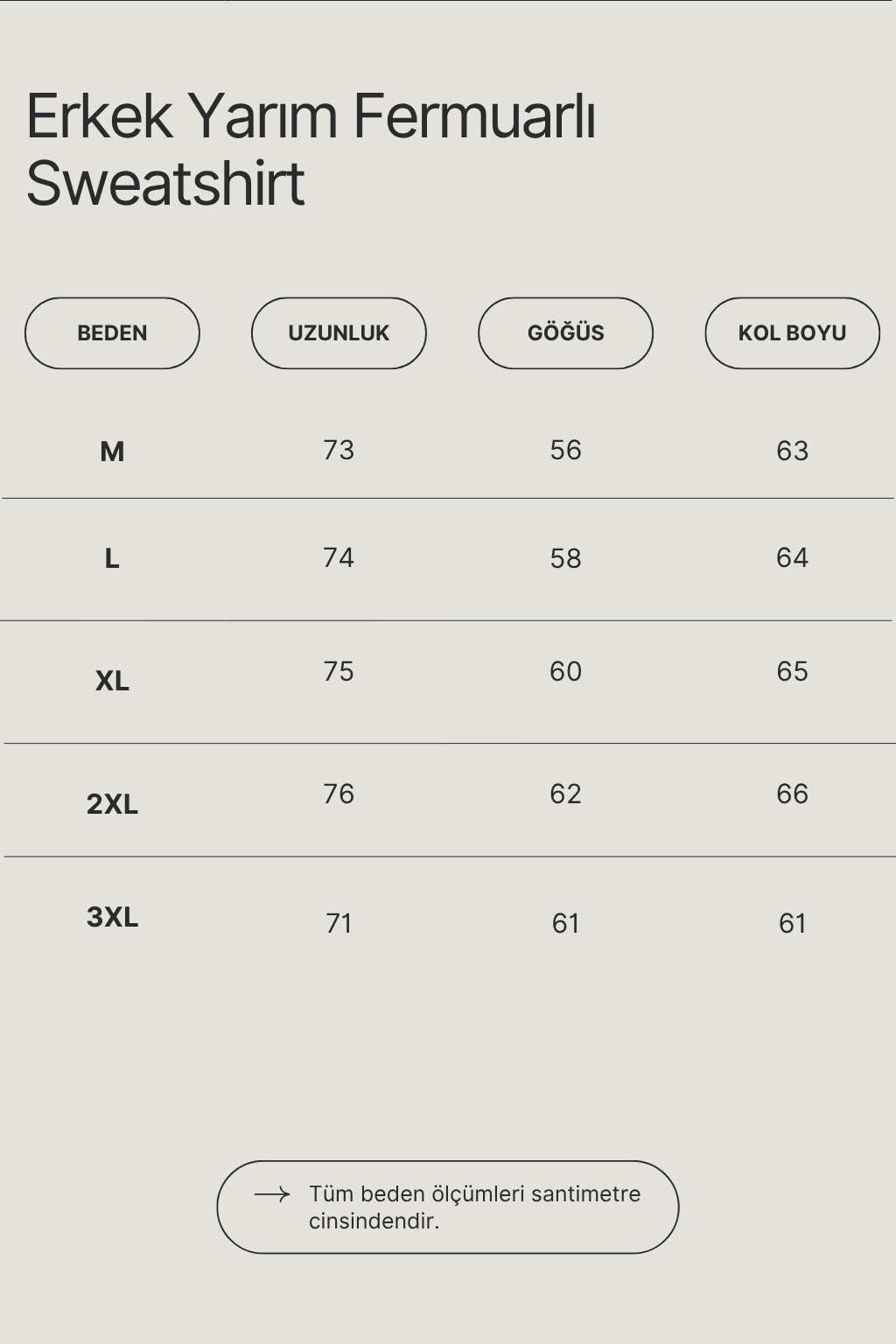Viewport: 896px width, 1344px height.
Task: Select the M size row label
Action: pyautogui.click(x=112, y=451)
